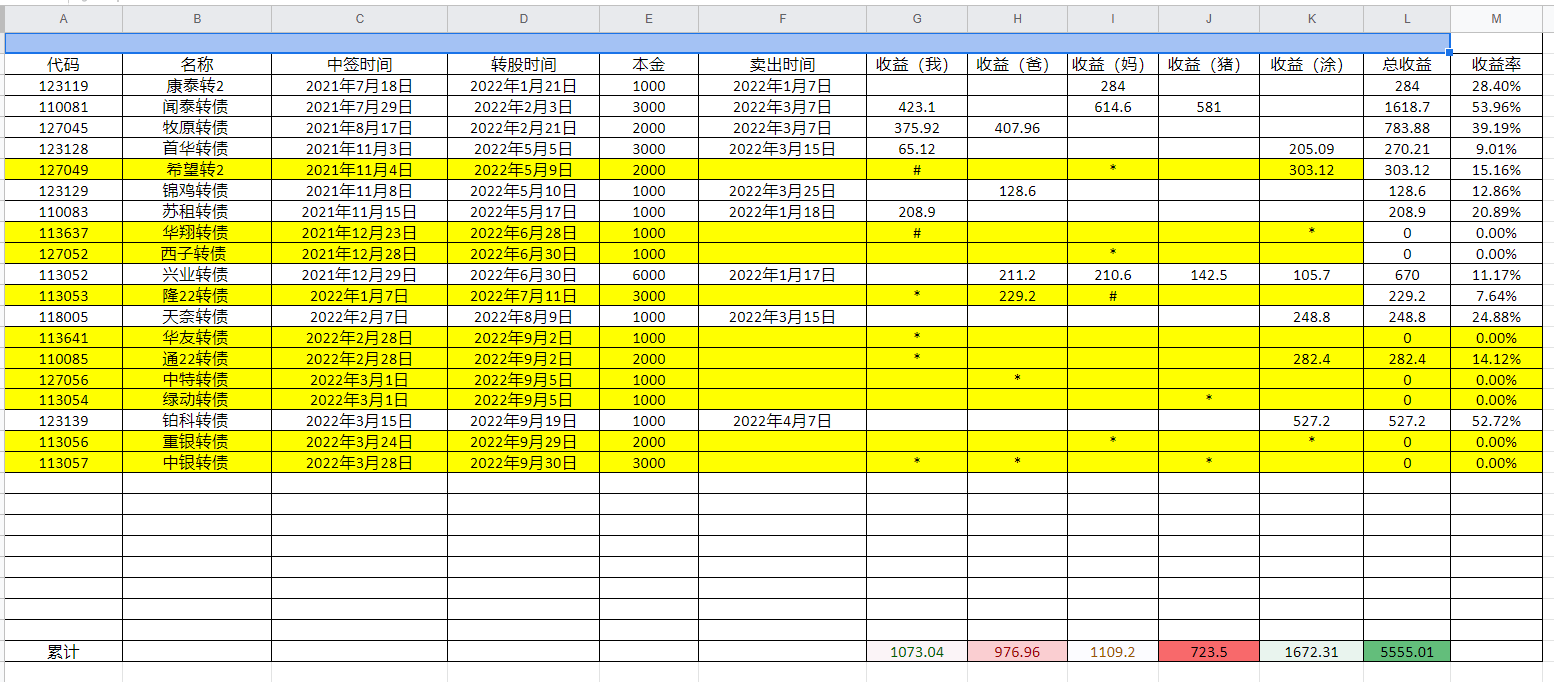Select the yellow 通22转债 cell
The width and height of the screenshot is (1554, 682).
[x=197, y=359]
